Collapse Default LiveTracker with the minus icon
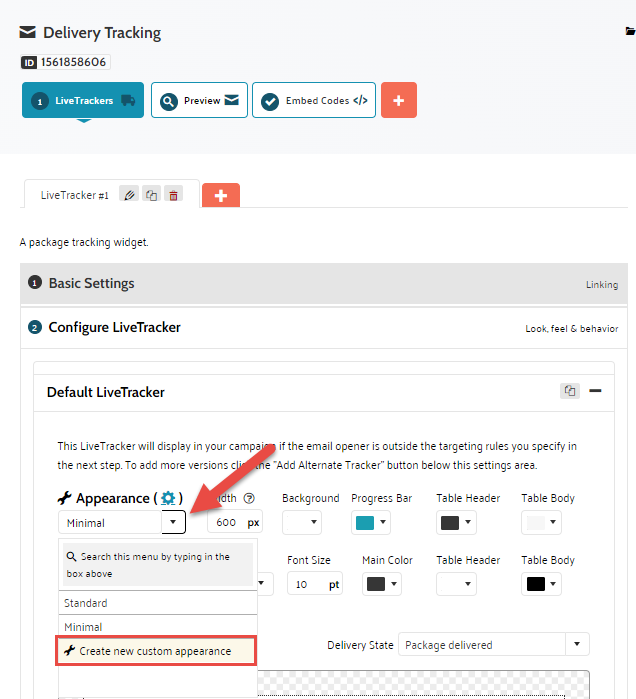Screen dimensions: 636x699 click(595, 391)
